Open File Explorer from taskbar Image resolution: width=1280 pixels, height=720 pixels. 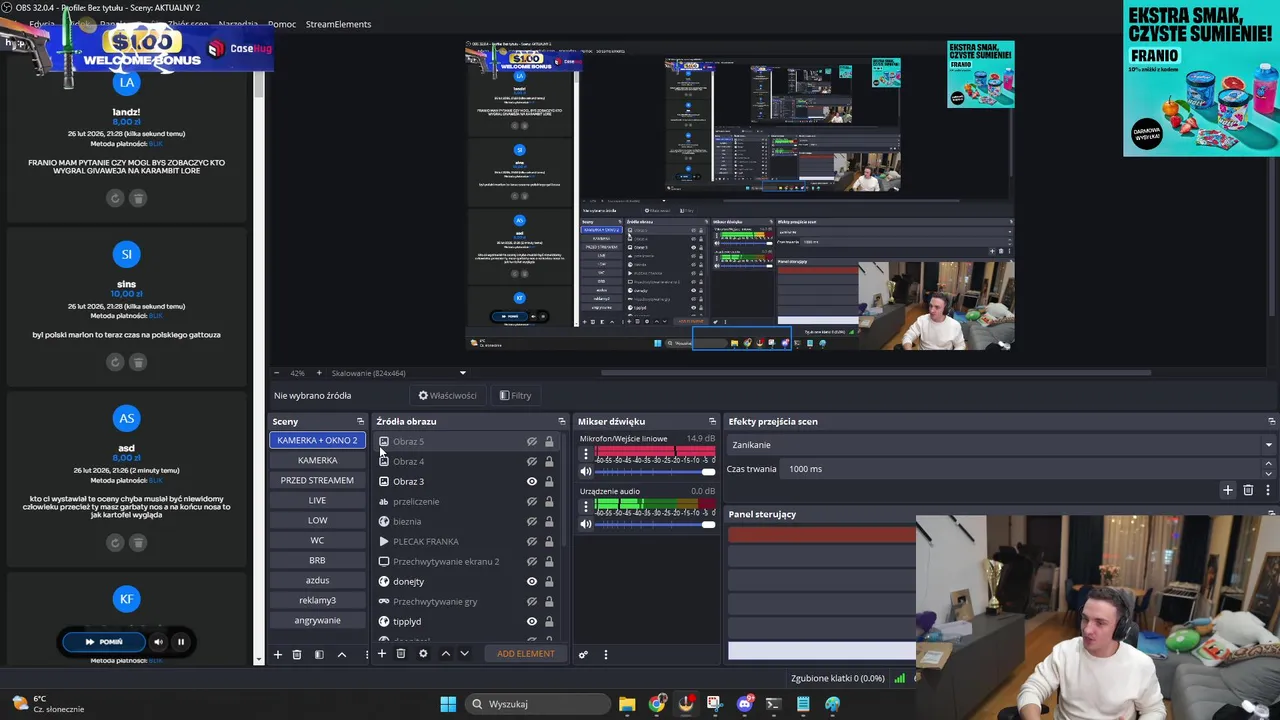pos(627,704)
